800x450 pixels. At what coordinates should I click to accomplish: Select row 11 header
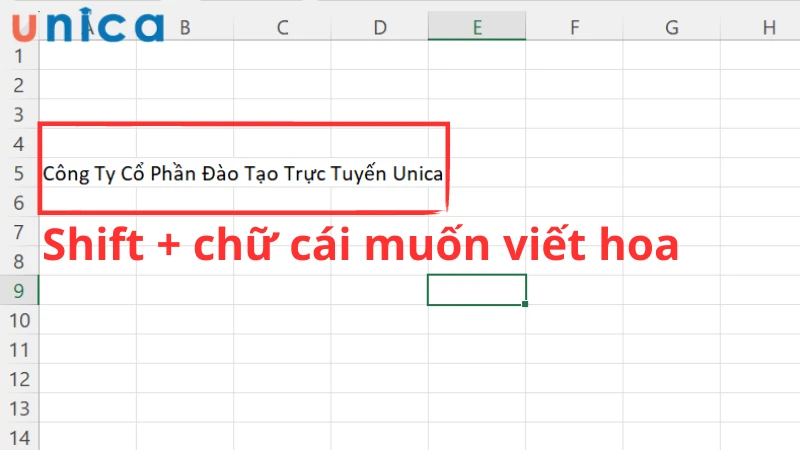pos(19,349)
